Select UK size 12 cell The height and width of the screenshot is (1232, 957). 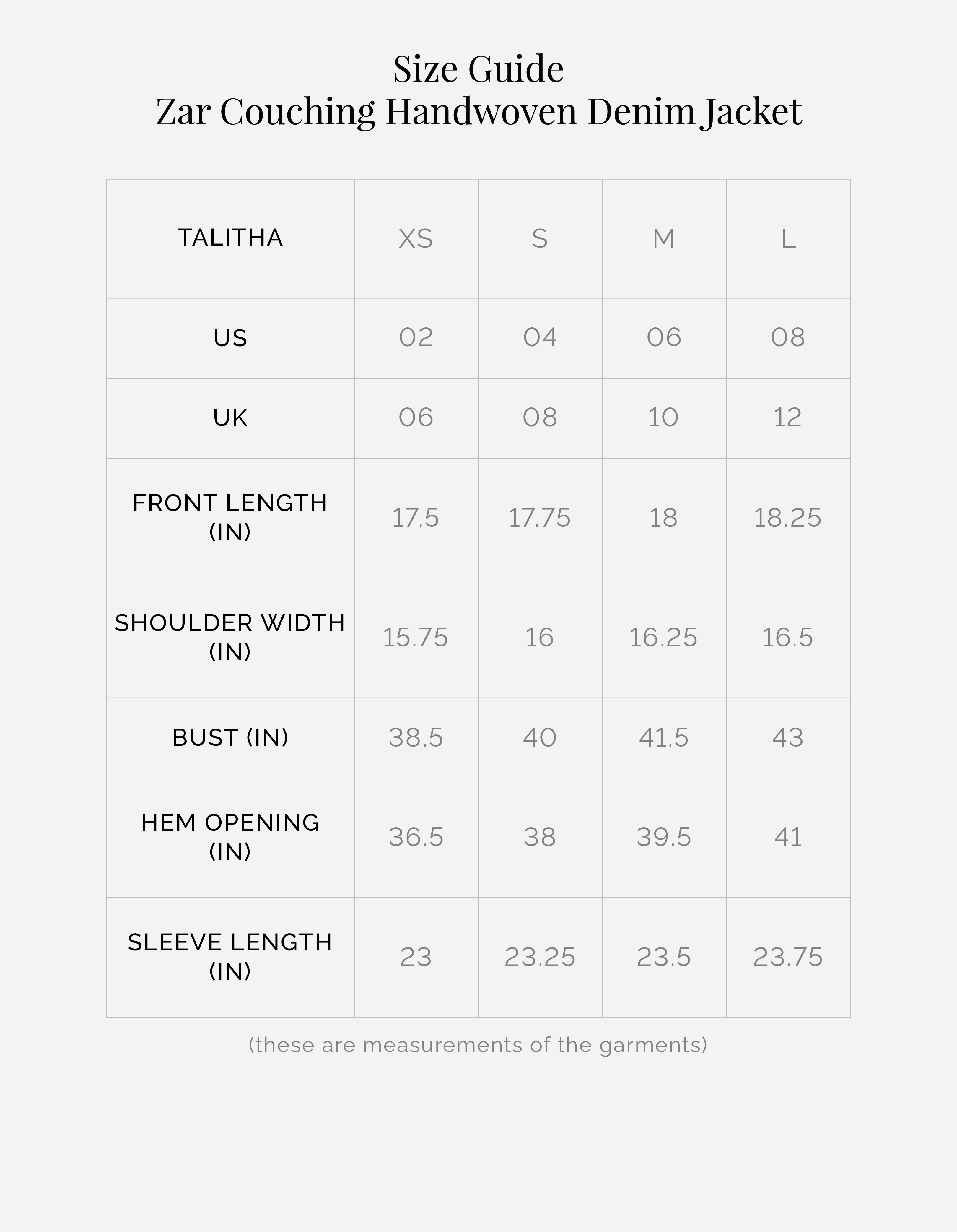[787, 417]
